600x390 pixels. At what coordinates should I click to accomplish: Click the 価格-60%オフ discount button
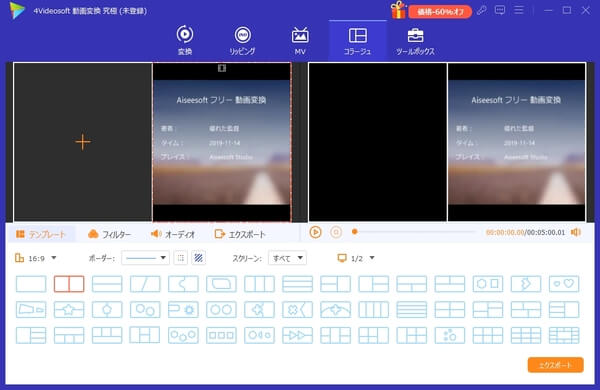(x=440, y=12)
